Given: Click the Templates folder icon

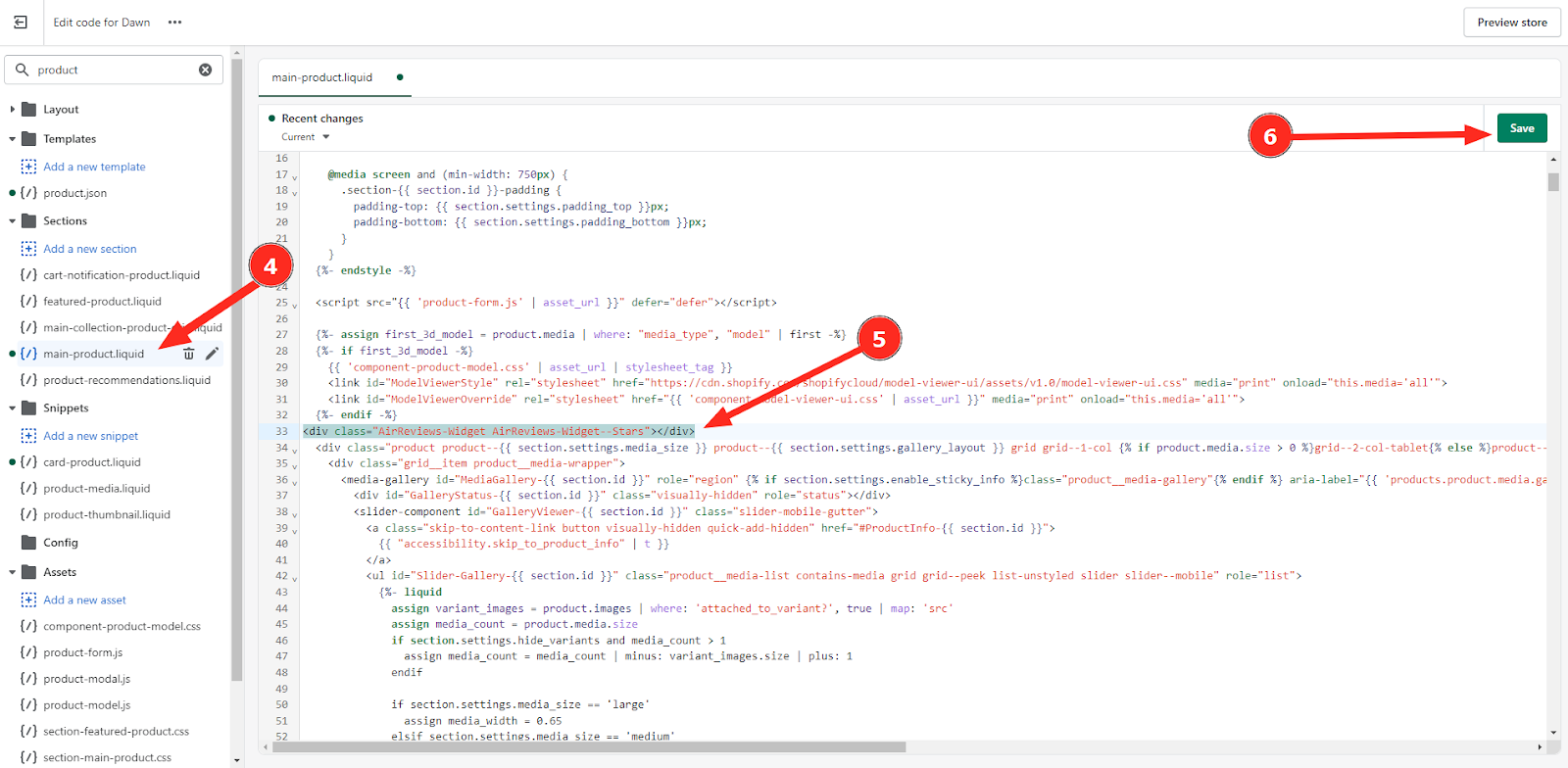Looking at the screenshot, I should pos(28,139).
